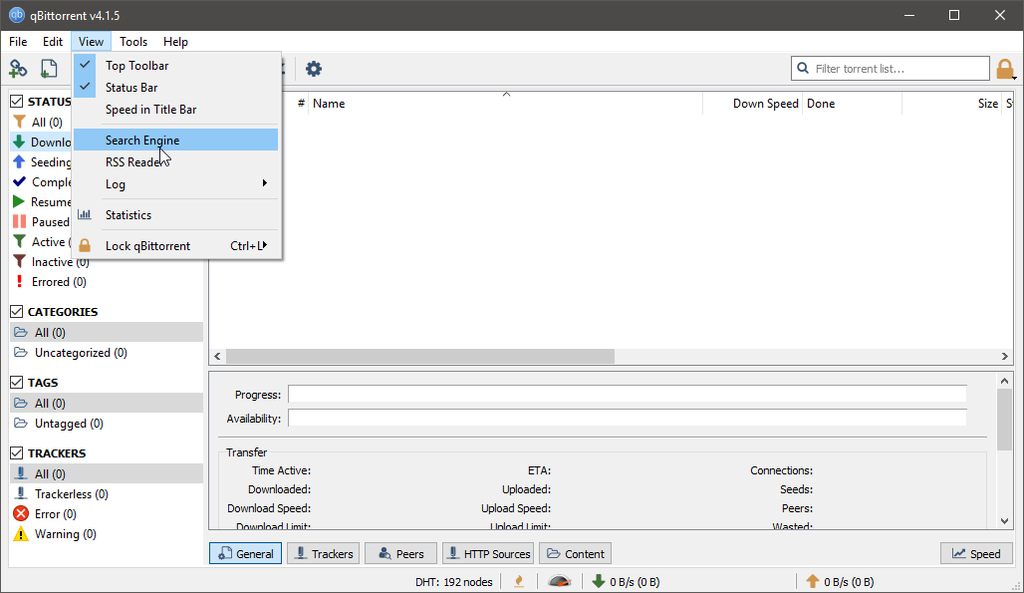
Task: Click the Add Torrent Link icon
Action: (x=18, y=68)
